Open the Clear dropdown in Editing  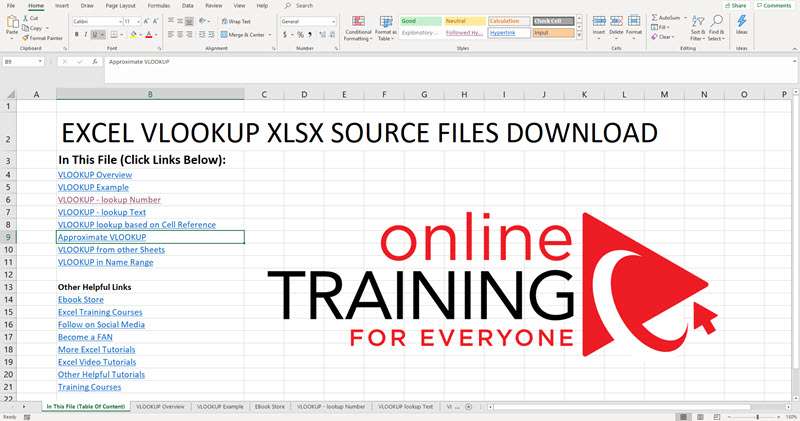pyautogui.click(x=663, y=37)
